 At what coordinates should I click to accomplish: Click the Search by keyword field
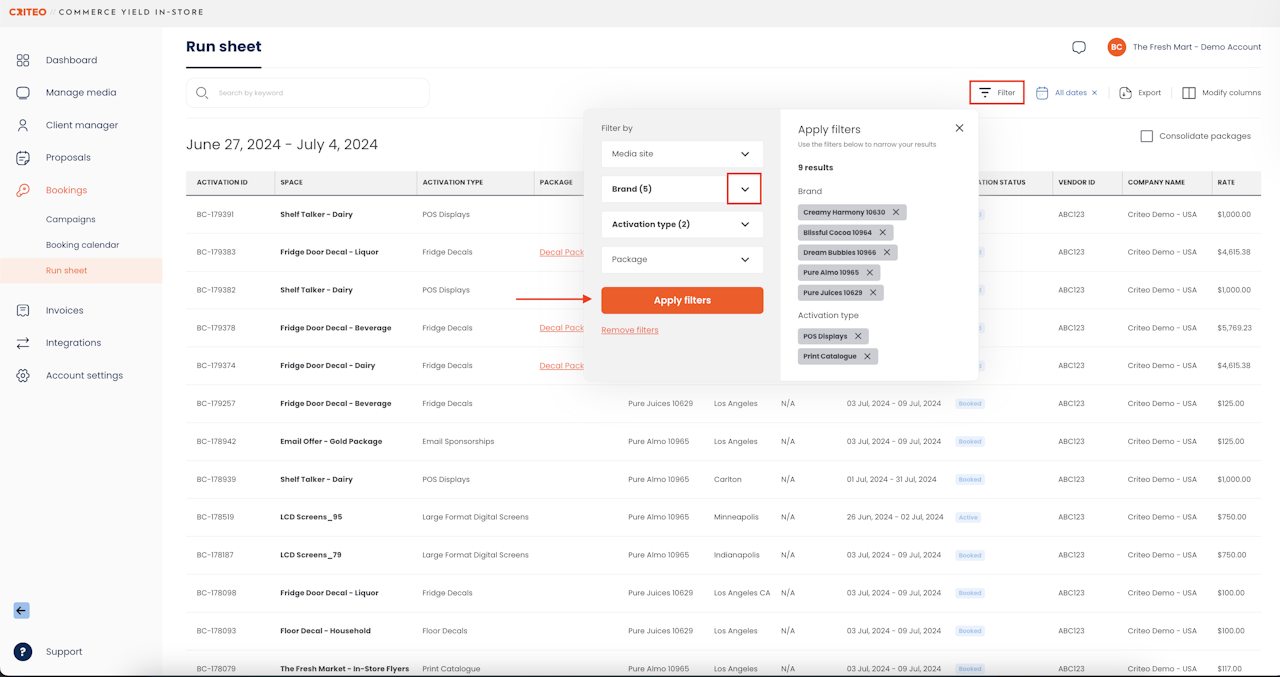pyautogui.click(x=308, y=93)
